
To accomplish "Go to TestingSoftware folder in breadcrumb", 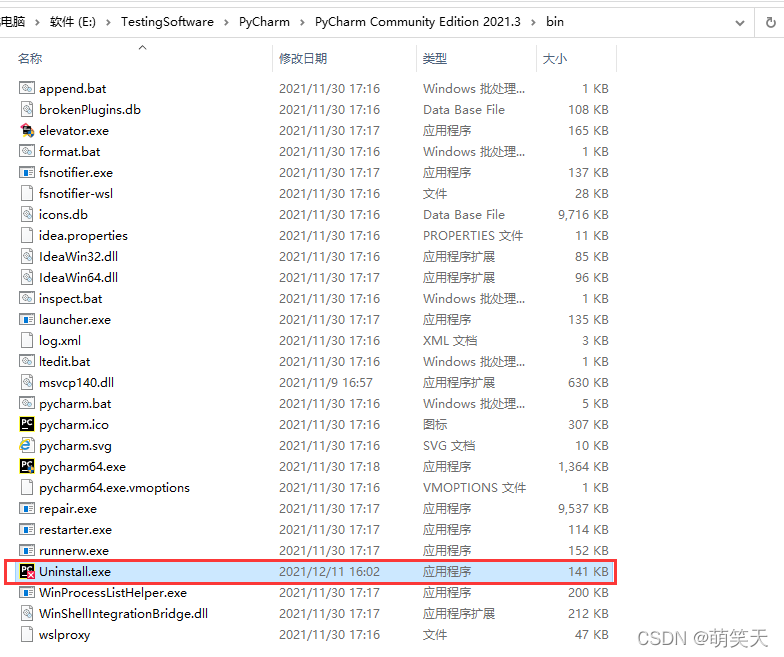I will pyautogui.click(x=167, y=22).
